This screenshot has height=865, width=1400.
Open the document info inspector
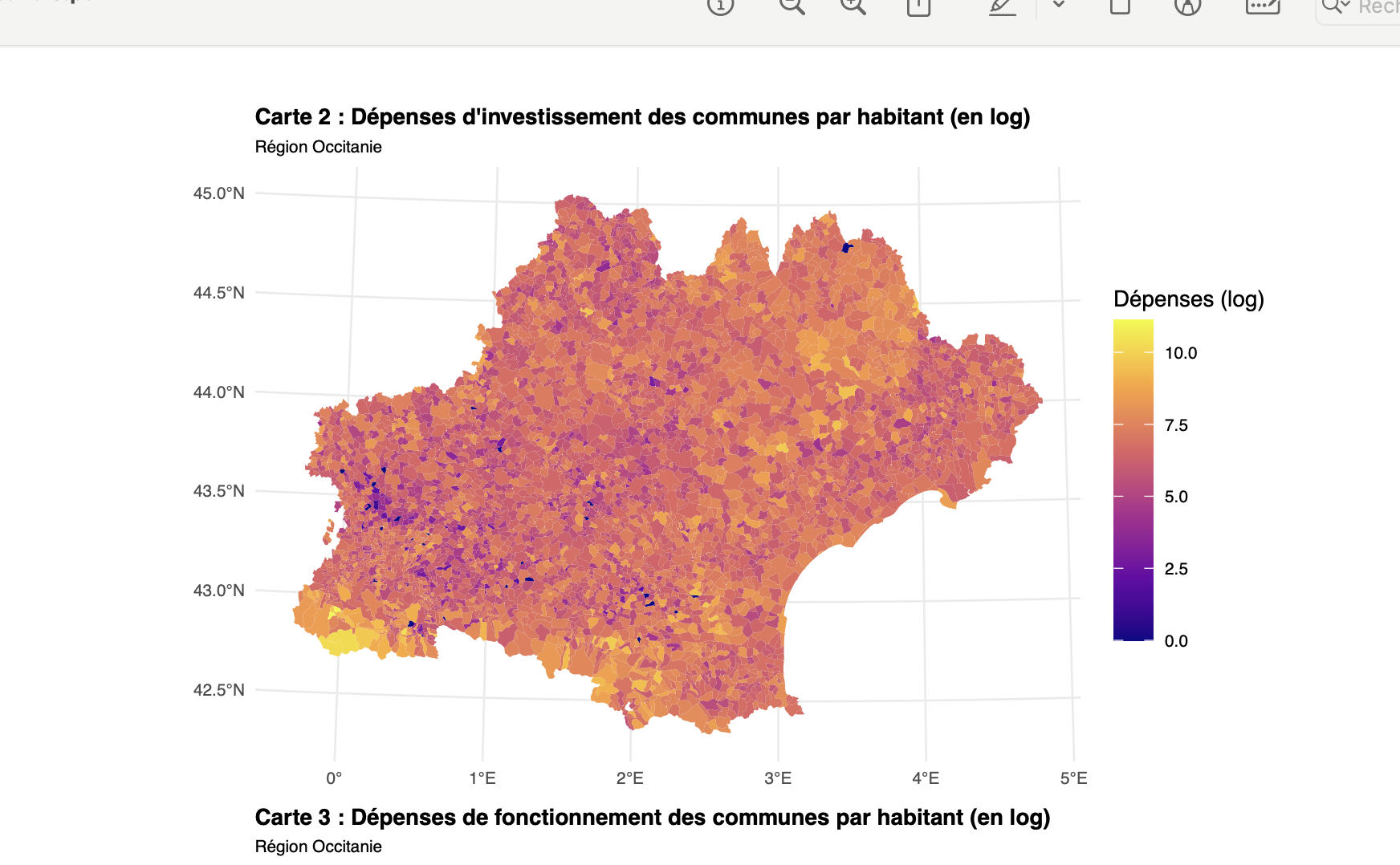click(720, 5)
